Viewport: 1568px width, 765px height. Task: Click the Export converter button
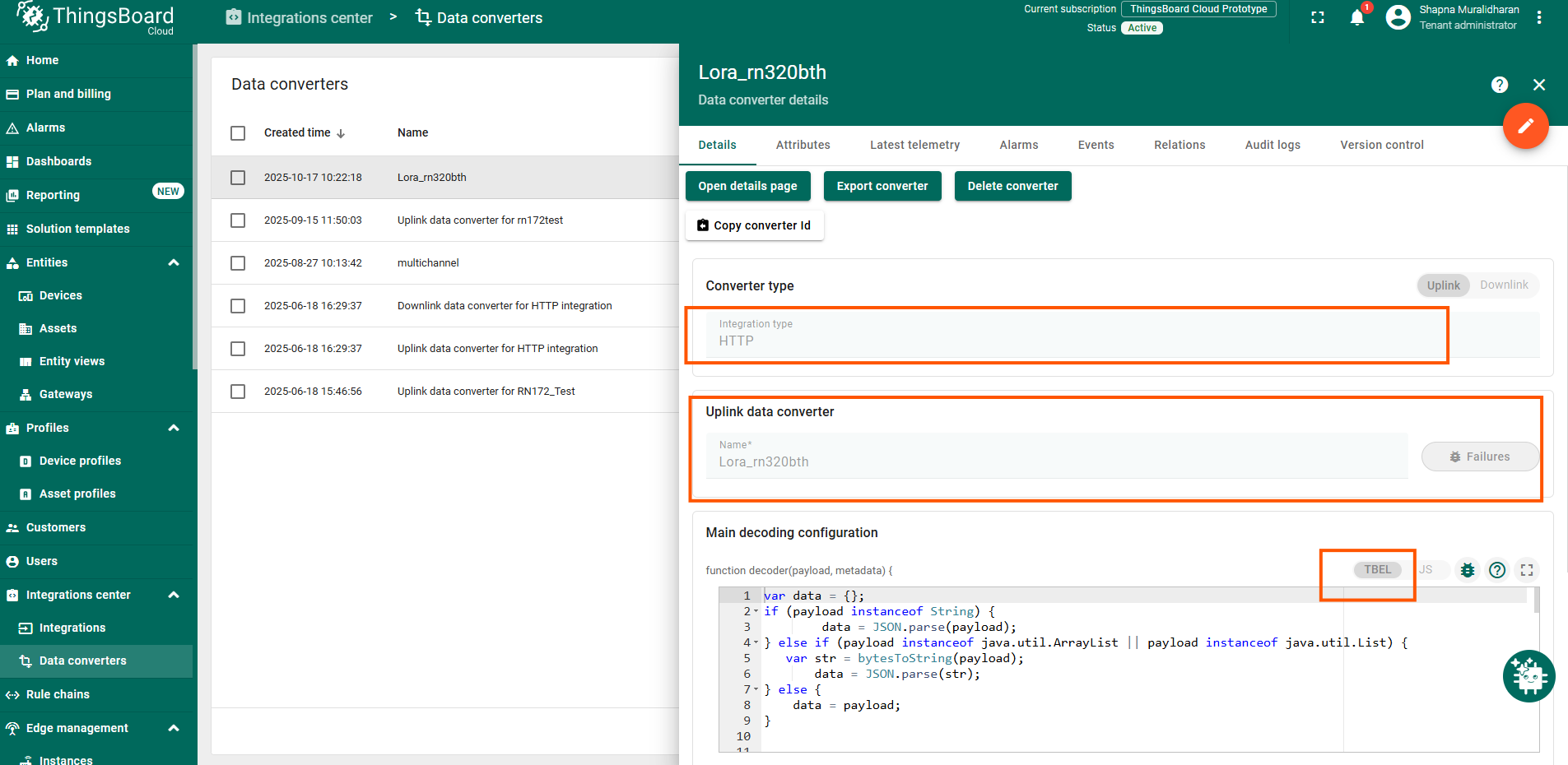(x=882, y=186)
